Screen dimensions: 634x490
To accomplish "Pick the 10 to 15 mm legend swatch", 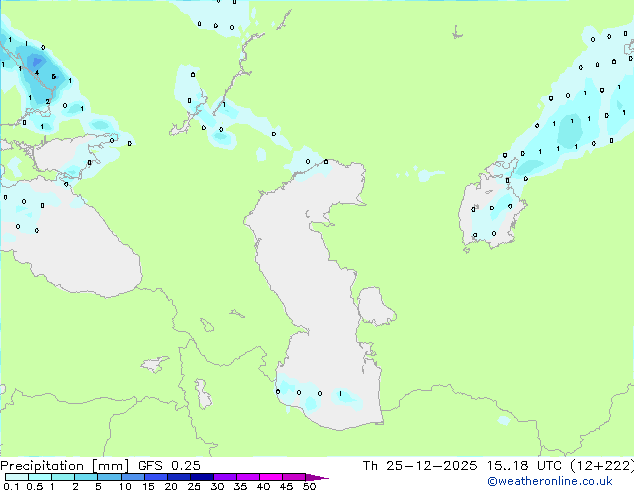I will pos(133,477).
